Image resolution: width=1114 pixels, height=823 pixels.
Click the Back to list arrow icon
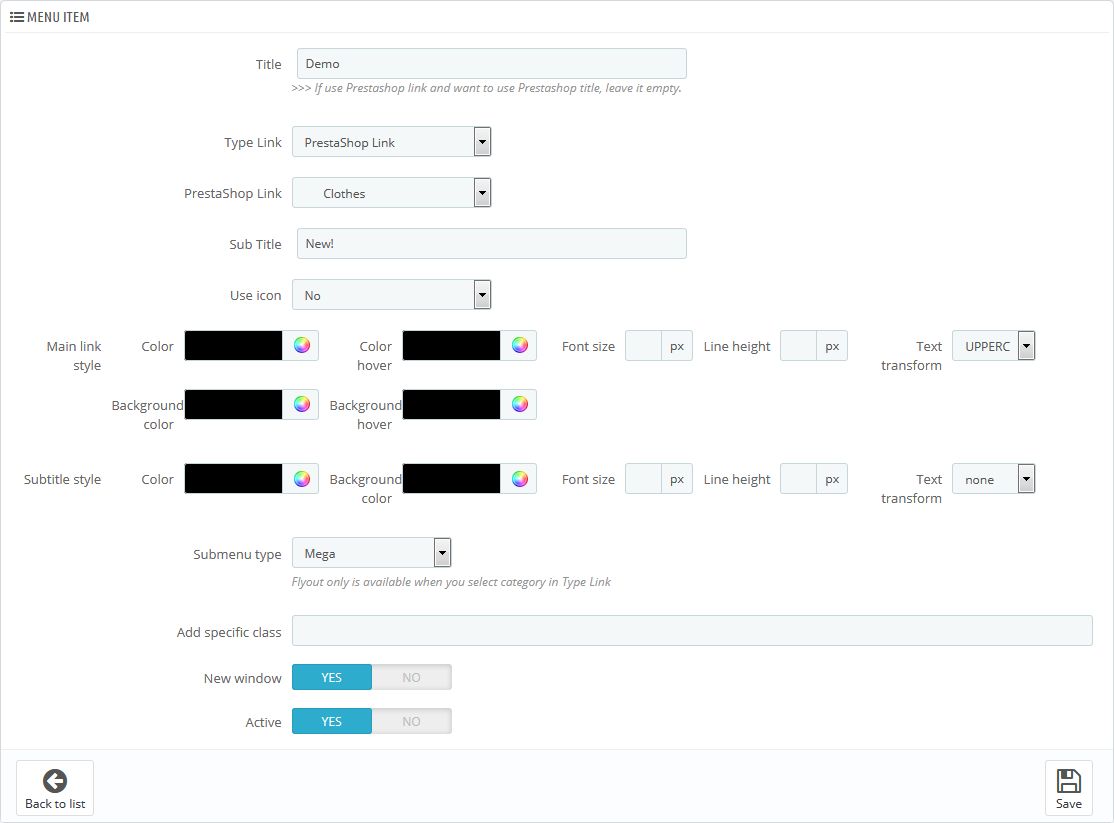55,781
